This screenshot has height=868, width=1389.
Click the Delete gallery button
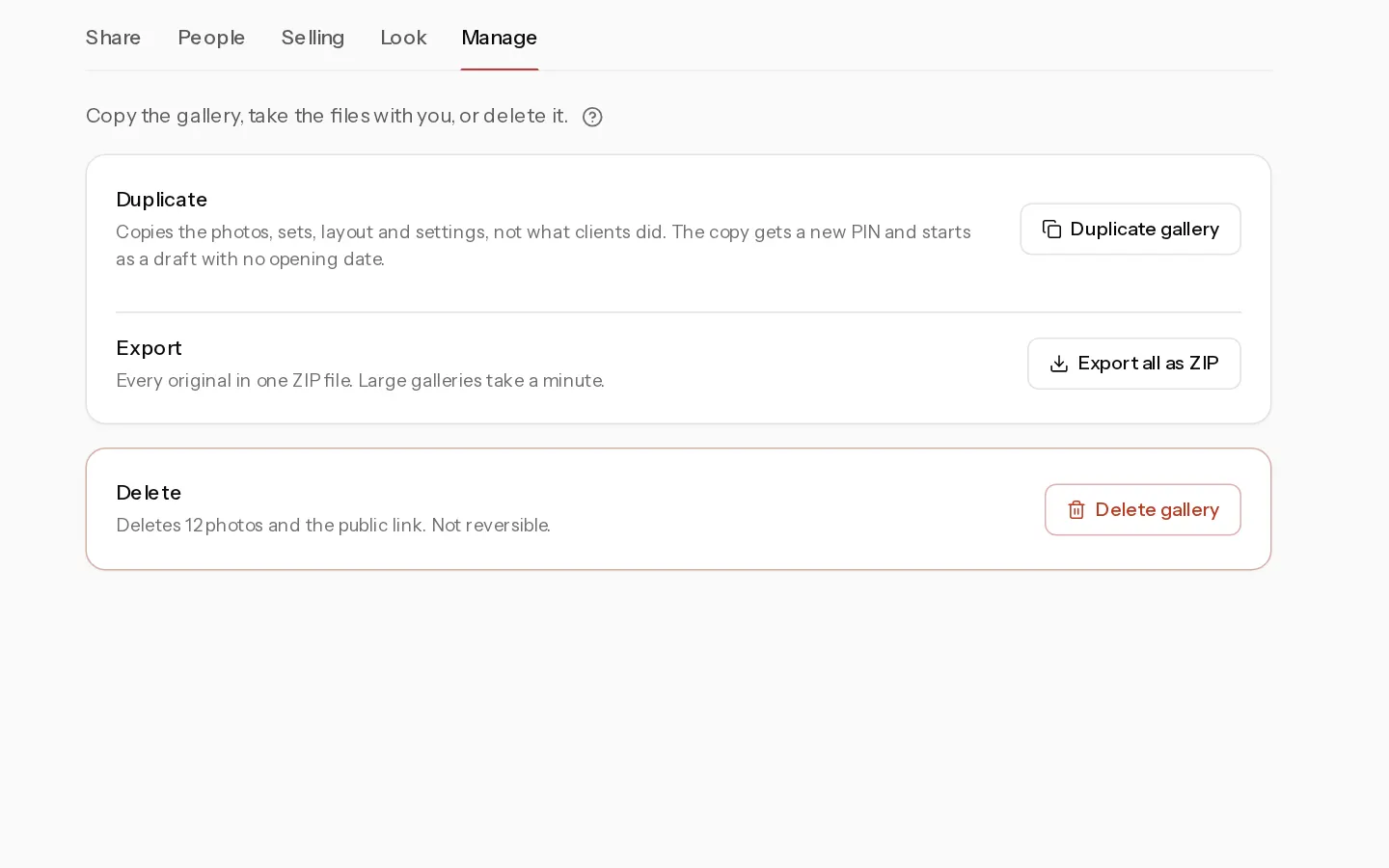(1143, 509)
